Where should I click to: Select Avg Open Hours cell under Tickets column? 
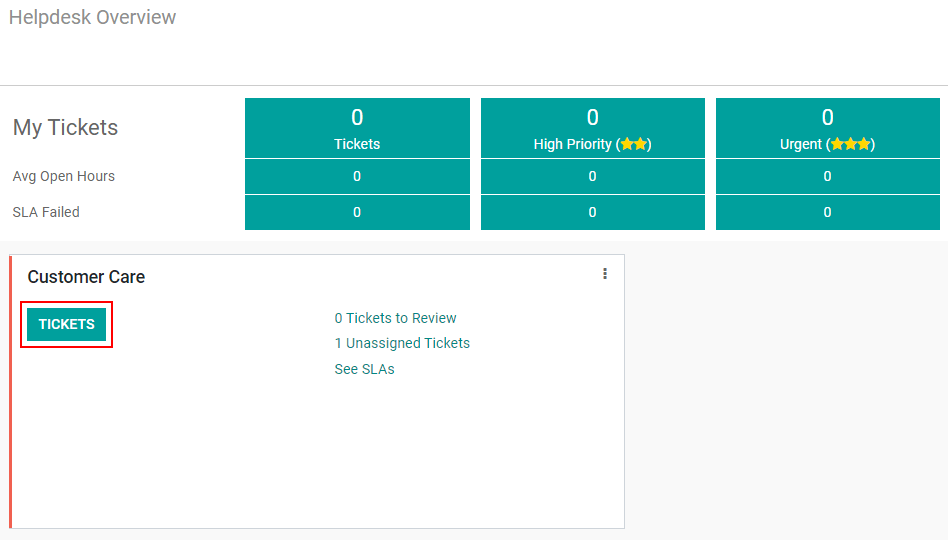coord(357,177)
